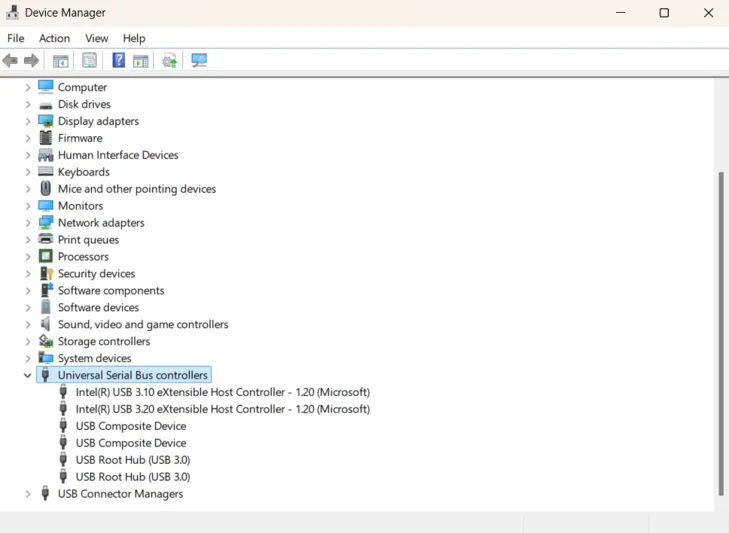This screenshot has height=533, width=729.
Task: Select the first USB Root Hub (USB 3.0)
Action: pyautogui.click(x=133, y=460)
